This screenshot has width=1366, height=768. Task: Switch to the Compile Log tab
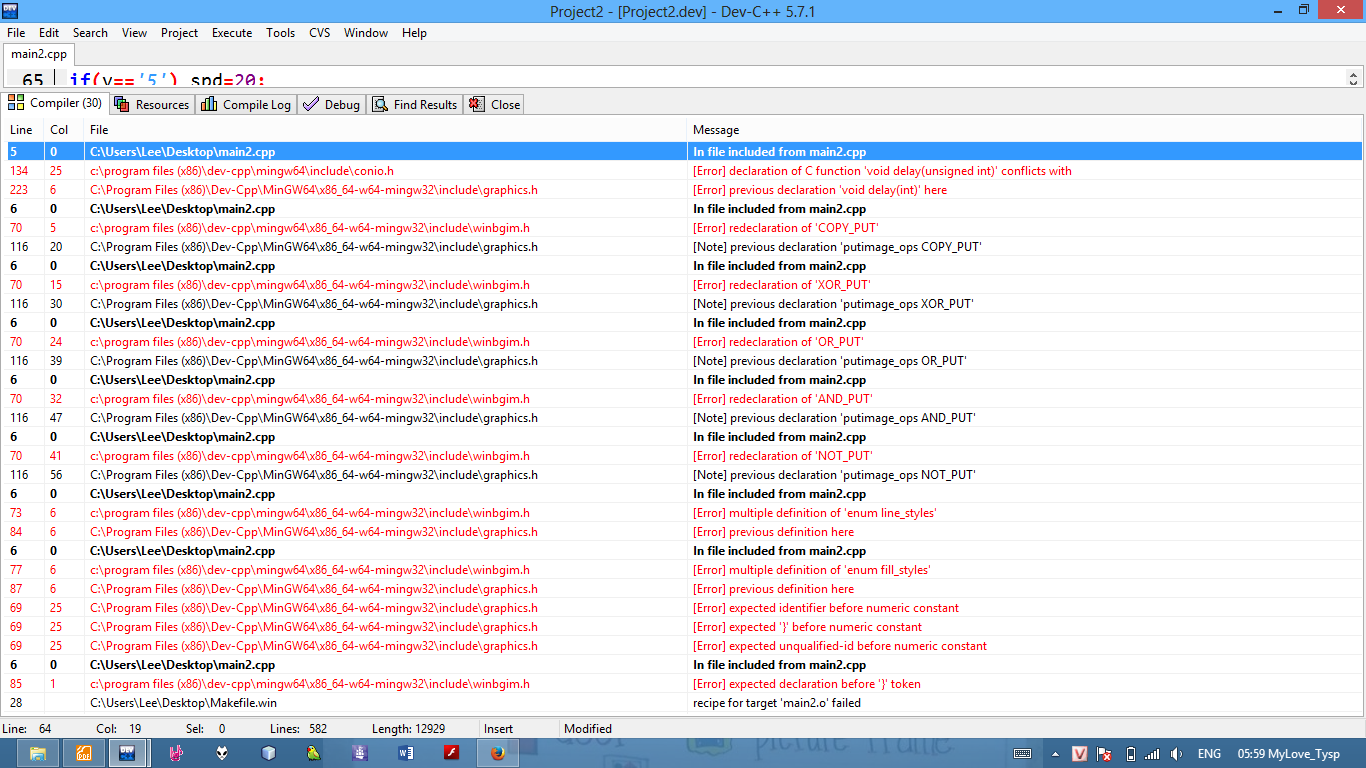(246, 104)
